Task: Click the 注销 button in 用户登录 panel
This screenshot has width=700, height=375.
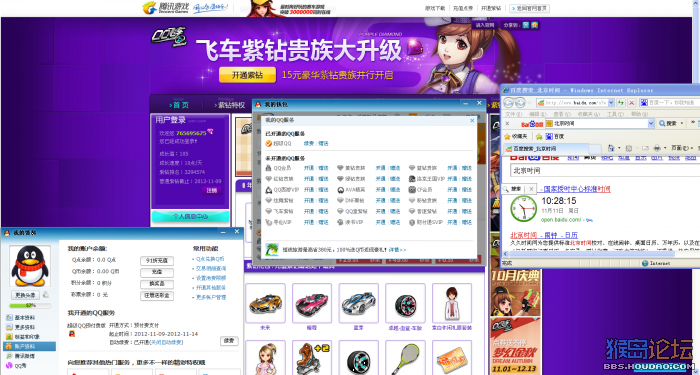Action: 212,191
